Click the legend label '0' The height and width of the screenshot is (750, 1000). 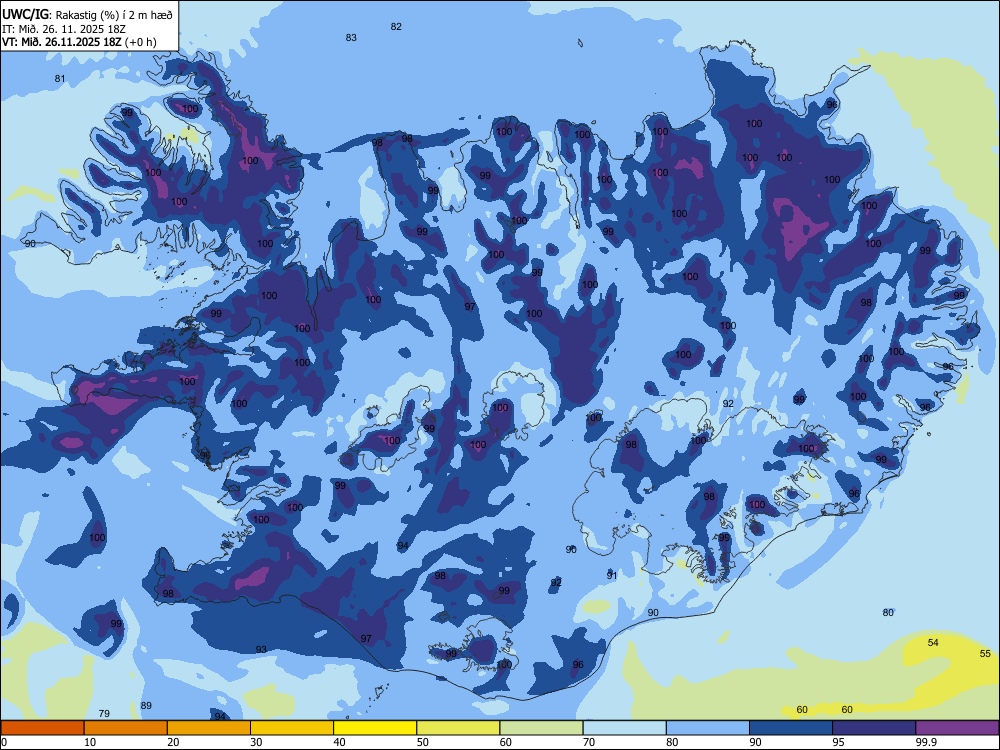click(4, 742)
